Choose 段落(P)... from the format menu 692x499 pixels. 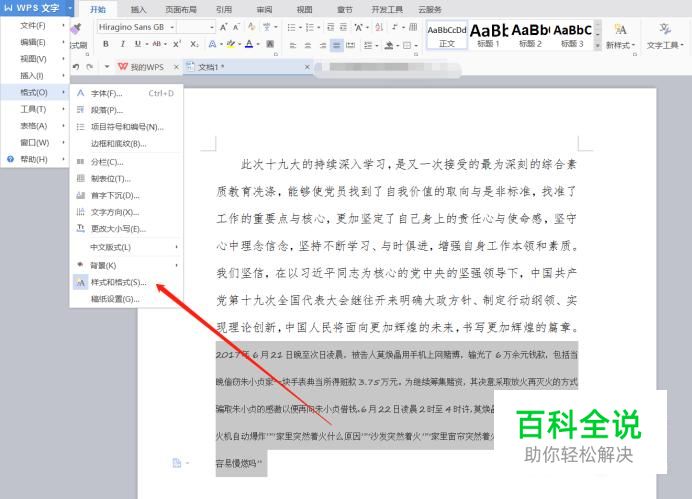pyautogui.click(x=126, y=110)
